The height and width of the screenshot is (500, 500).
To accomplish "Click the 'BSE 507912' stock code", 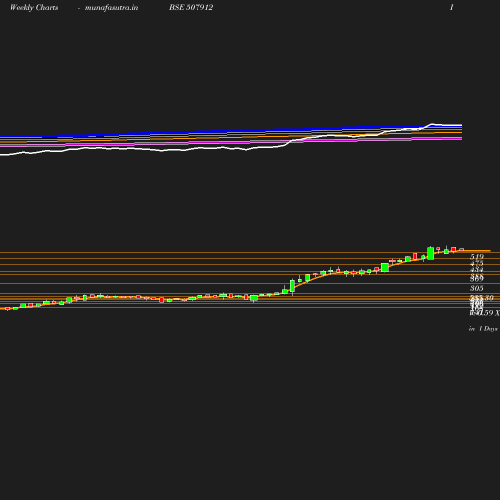I will [x=191, y=7].
